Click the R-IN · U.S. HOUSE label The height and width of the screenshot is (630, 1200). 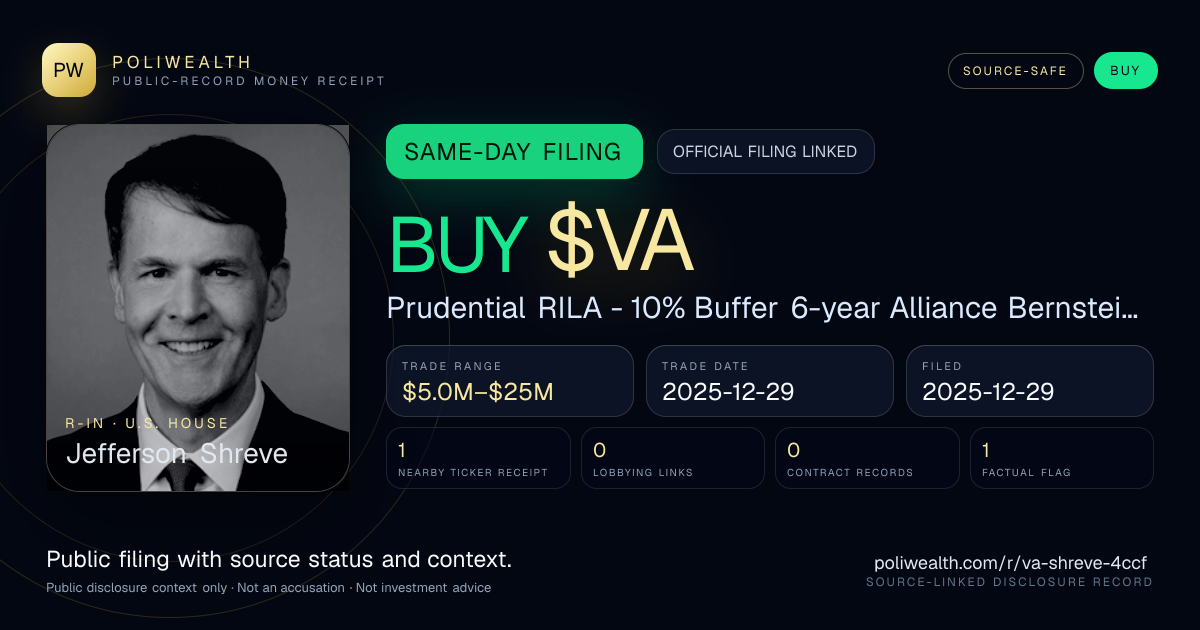pos(147,423)
